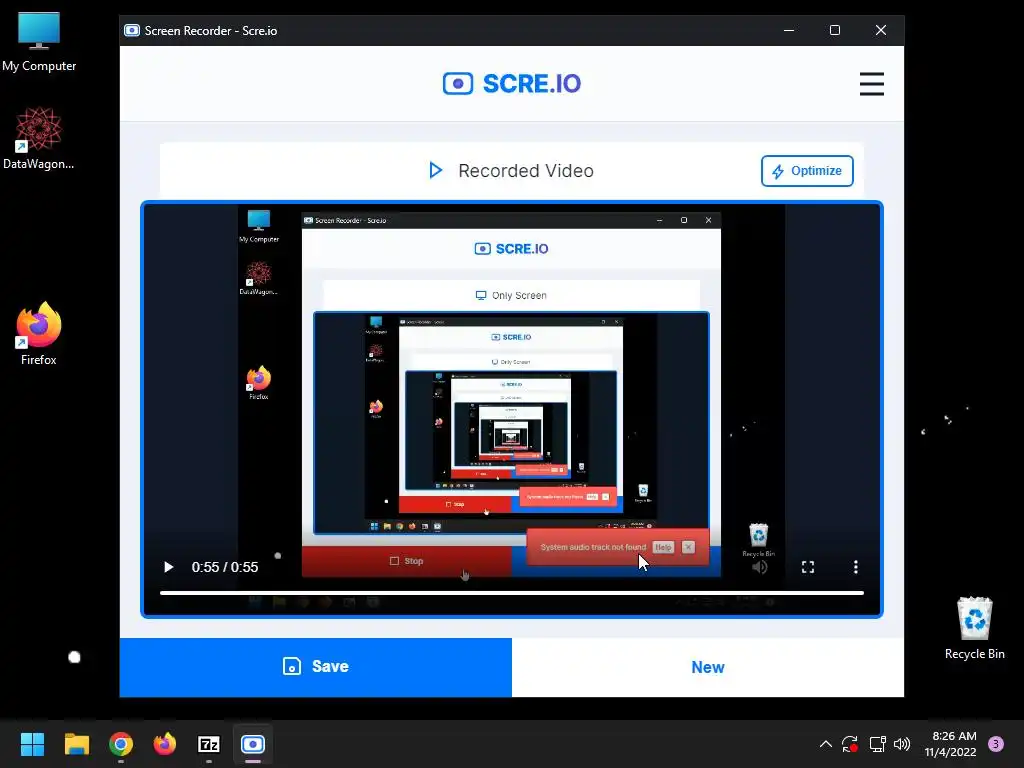The height and width of the screenshot is (768, 1024).
Task: Click the volume tray icon
Action: point(902,744)
